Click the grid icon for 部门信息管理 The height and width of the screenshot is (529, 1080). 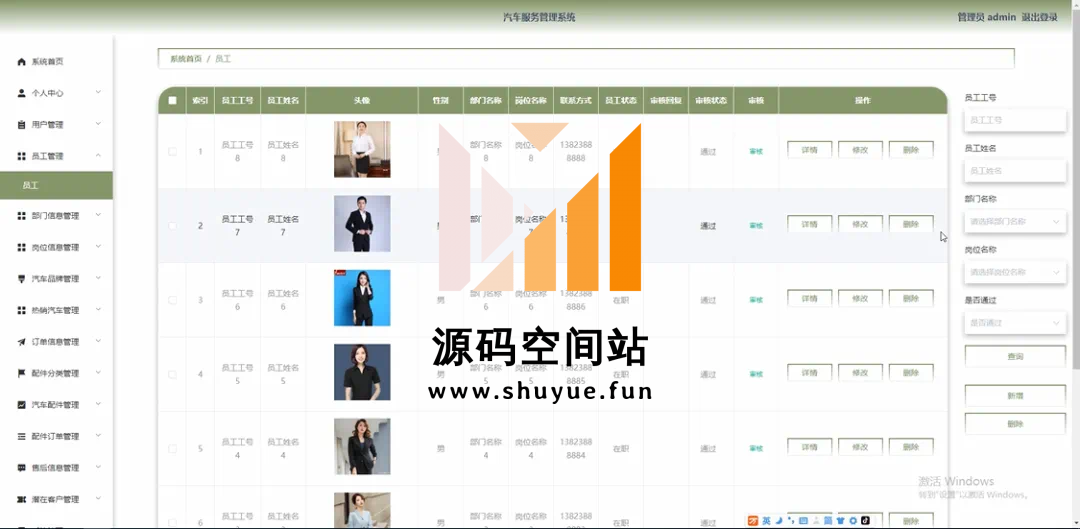click(21, 216)
